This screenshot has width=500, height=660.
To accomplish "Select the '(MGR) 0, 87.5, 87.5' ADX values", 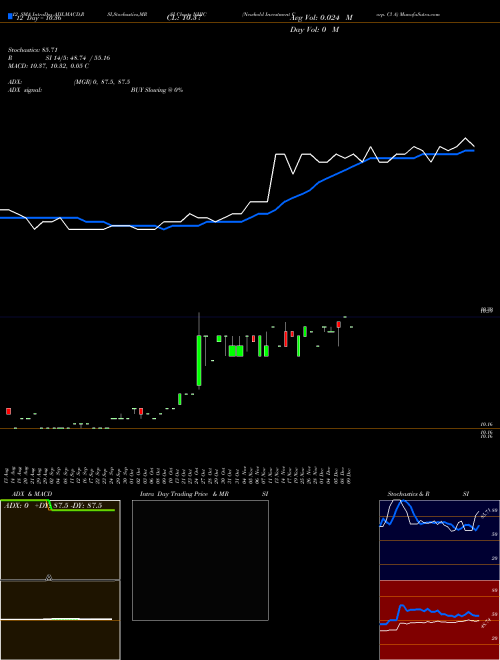I will click(x=102, y=82).
